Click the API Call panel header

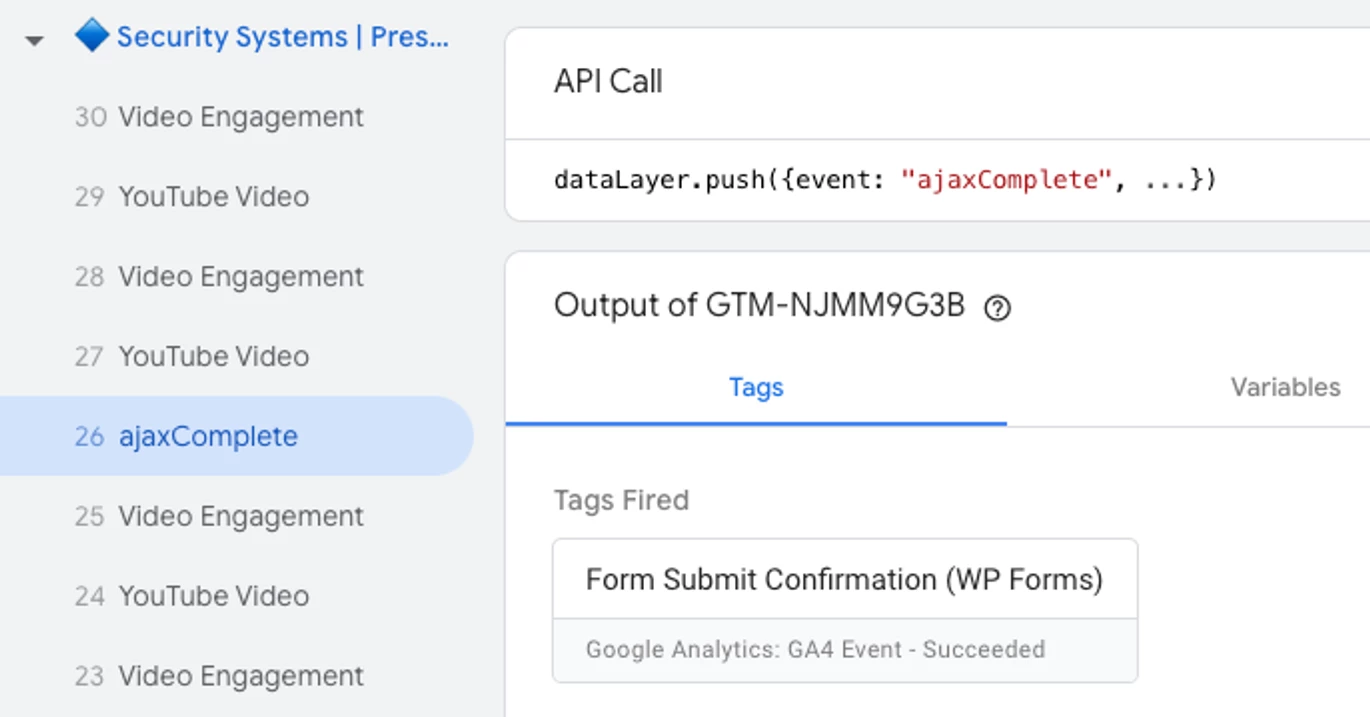[608, 82]
